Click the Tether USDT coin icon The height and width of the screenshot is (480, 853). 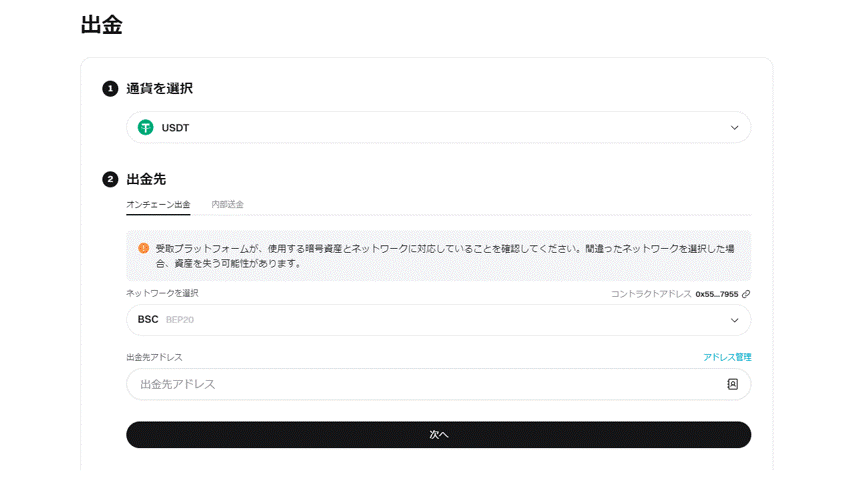coord(146,128)
